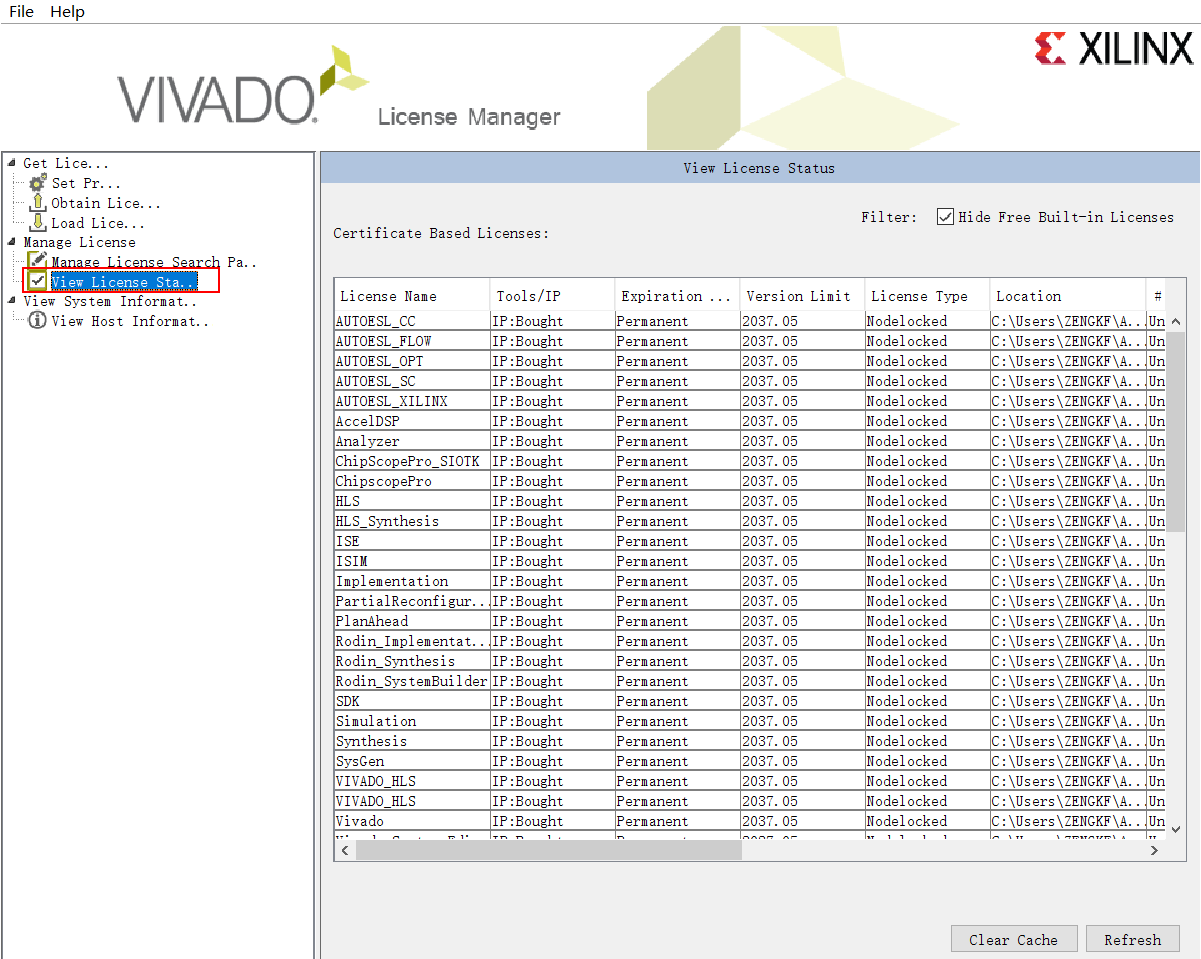Screen dimensions: 1201x959
Task: Sort by Location column header
Action: pos(1068,296)
